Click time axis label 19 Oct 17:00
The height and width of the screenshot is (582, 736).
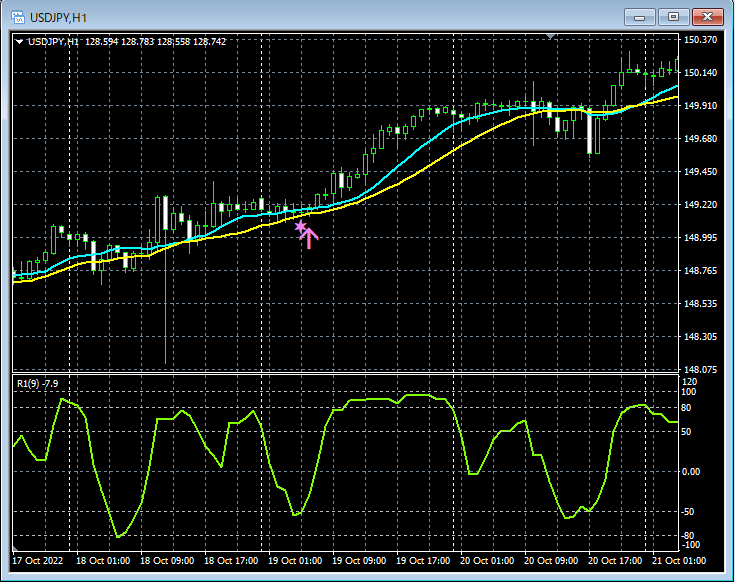tap(423, 561)
